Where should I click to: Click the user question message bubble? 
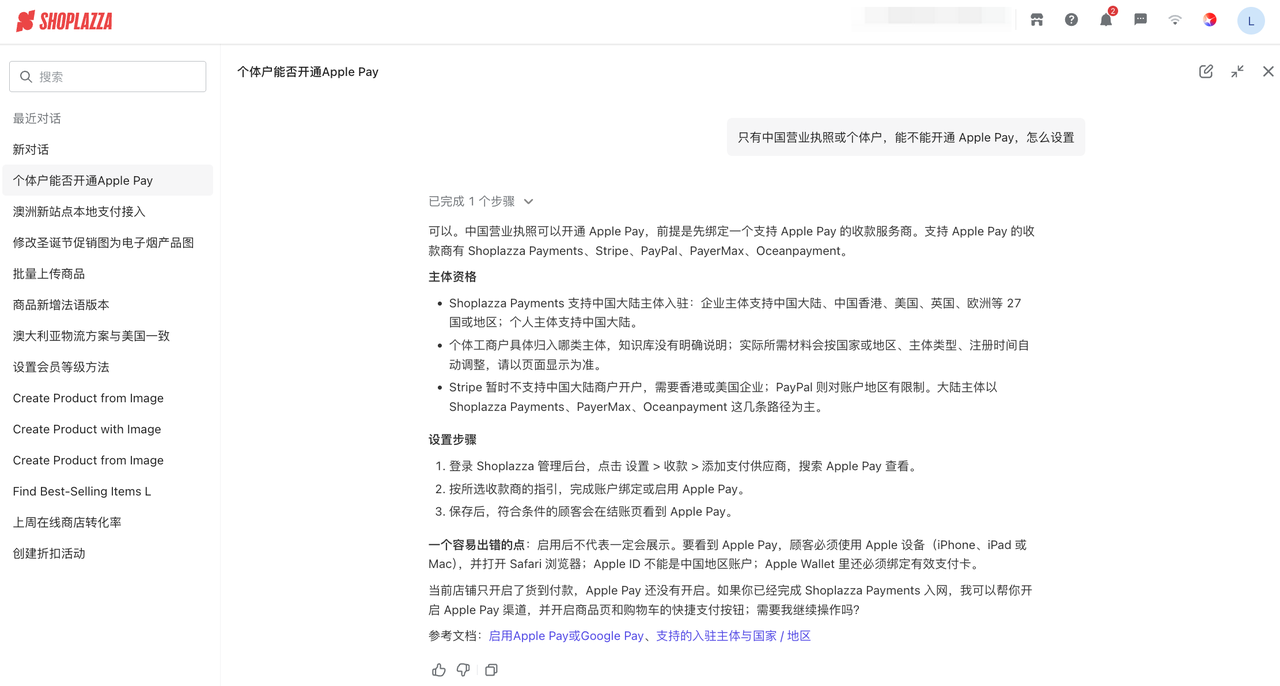click(906, 138)
